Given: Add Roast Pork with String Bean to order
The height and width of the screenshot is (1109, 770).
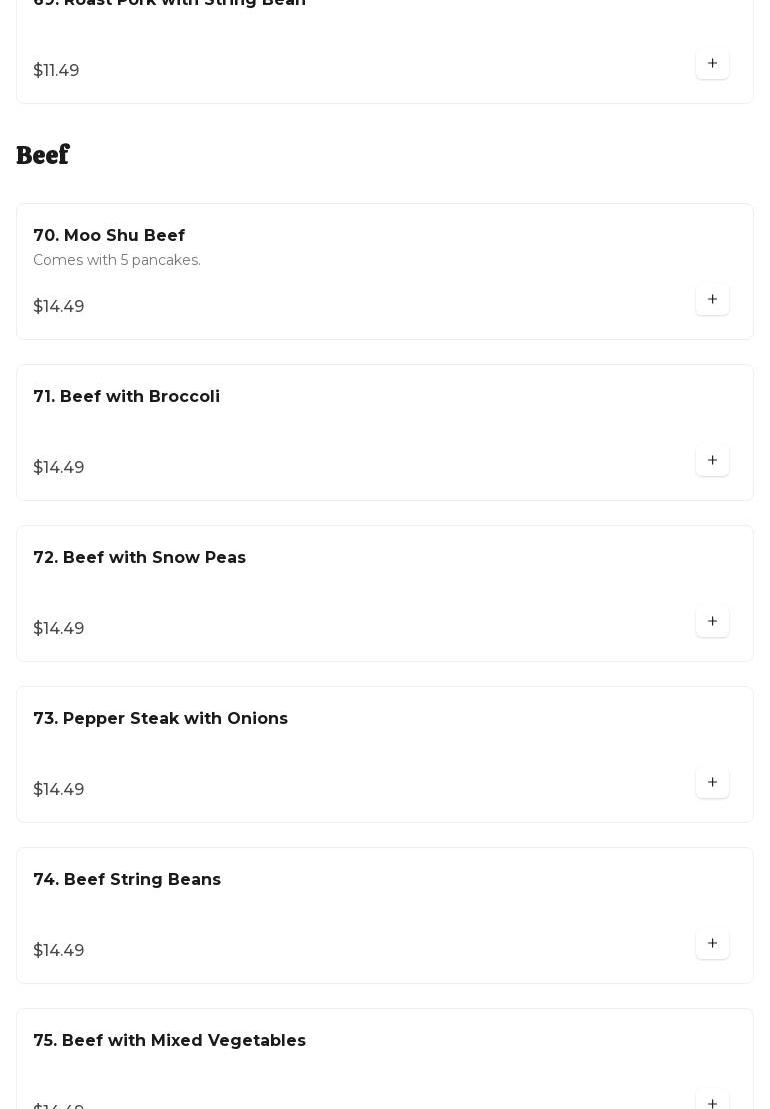Looking at the screenshot, I should click(x=712, y=64).
